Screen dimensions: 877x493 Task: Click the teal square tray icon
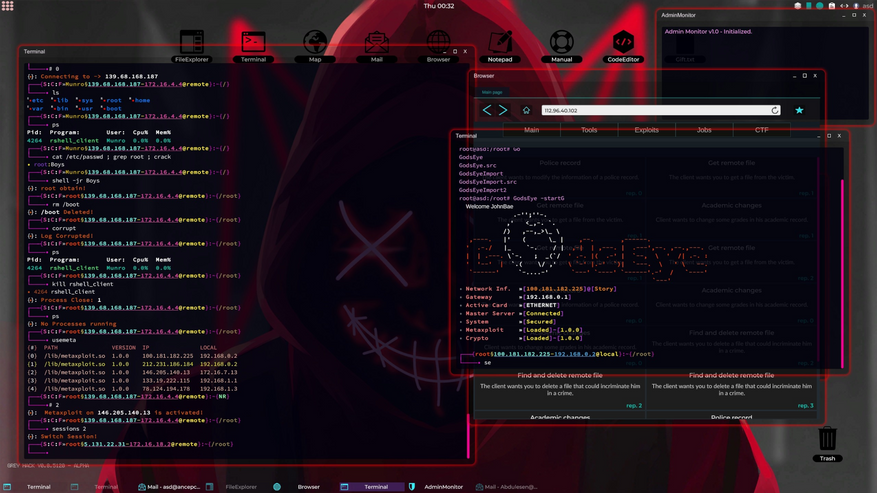[x=809, y=6]
